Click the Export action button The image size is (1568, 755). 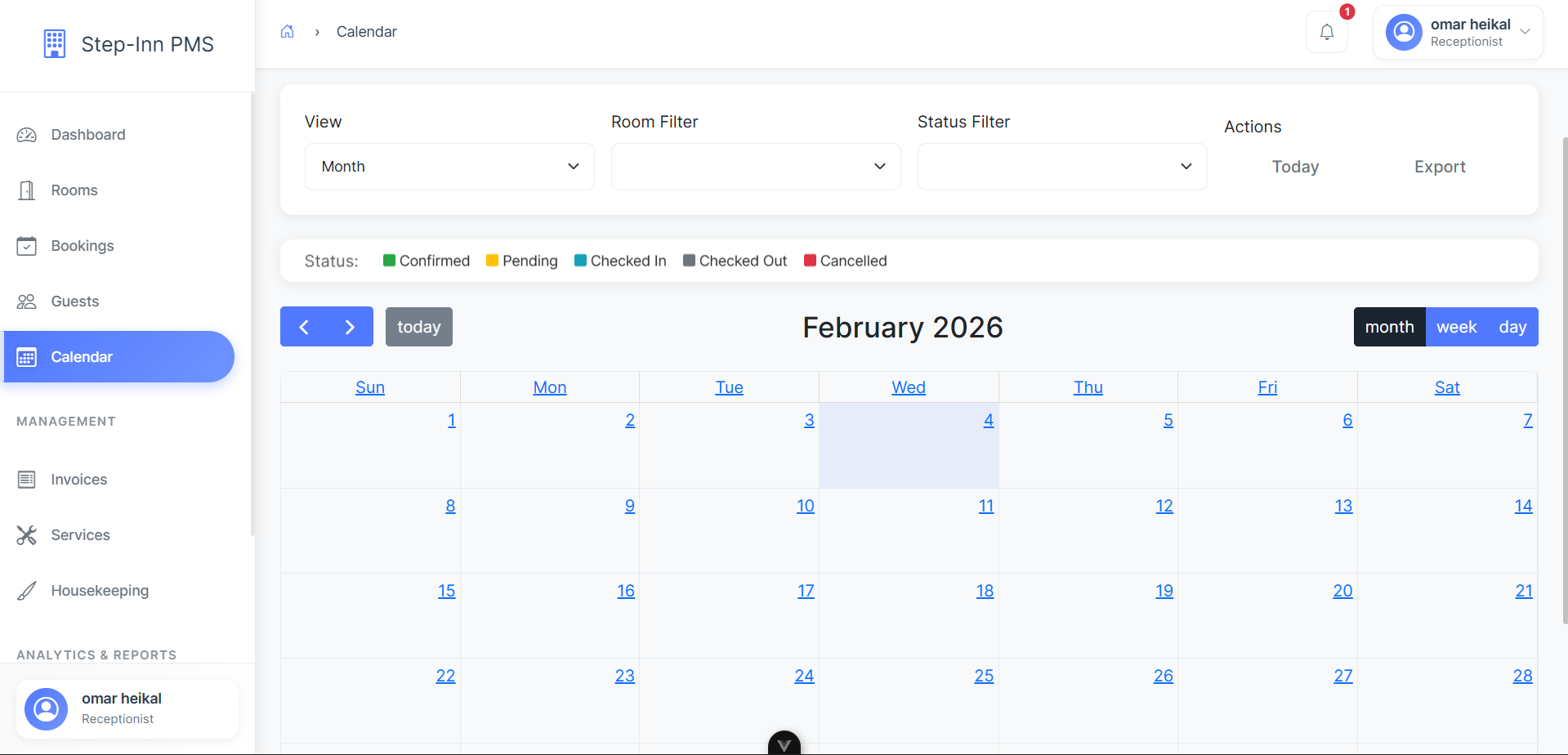tap(1440, 167)
